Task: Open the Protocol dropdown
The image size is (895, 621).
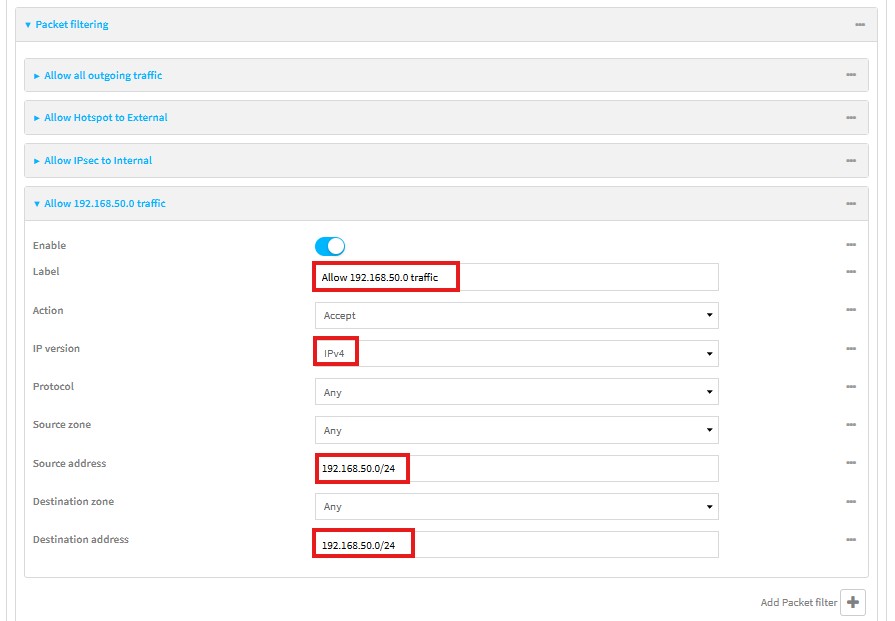Action: coord(516,392)
